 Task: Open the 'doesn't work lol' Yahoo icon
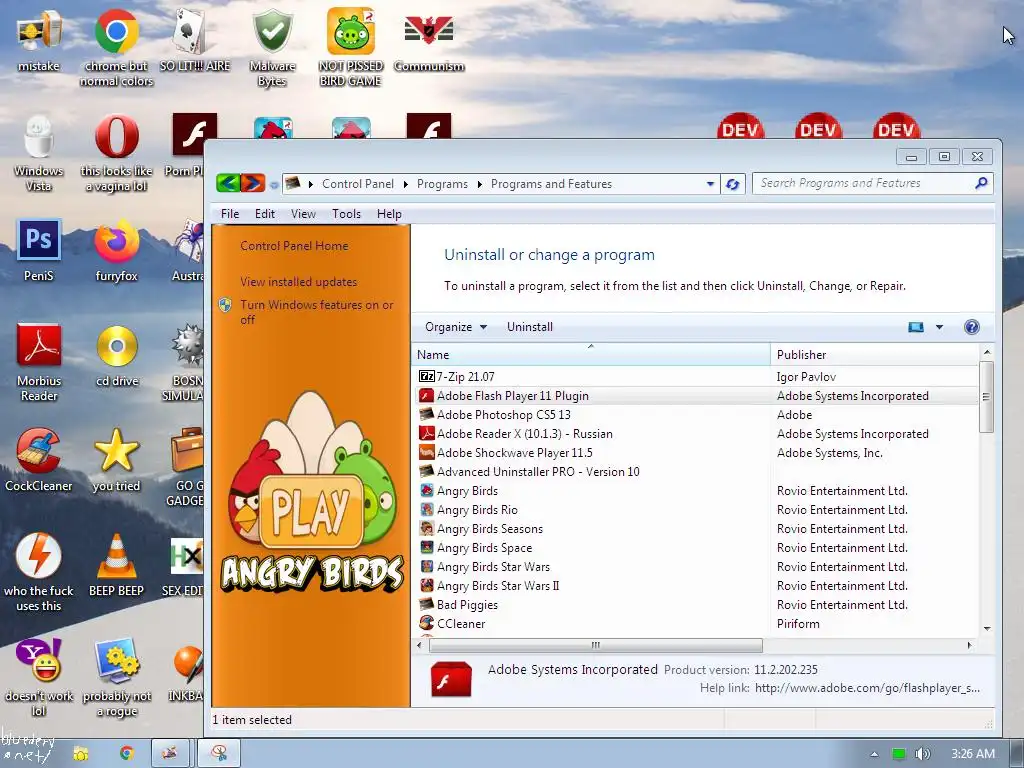[x=39, y=677]
